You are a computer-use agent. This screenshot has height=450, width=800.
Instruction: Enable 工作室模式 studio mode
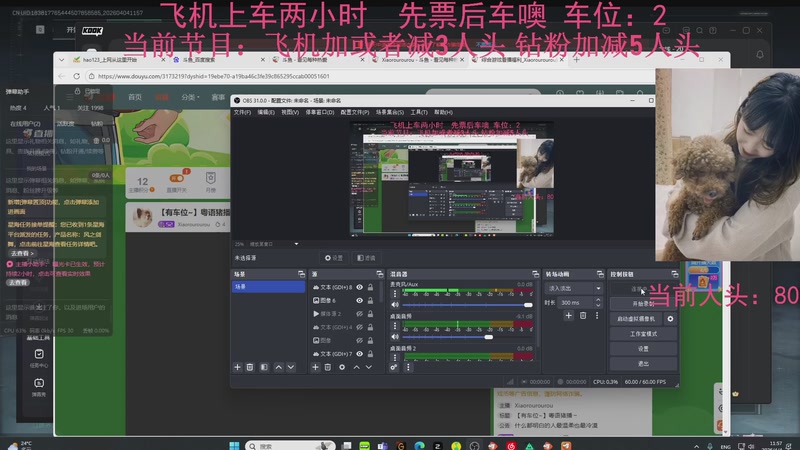click(643, 334)
